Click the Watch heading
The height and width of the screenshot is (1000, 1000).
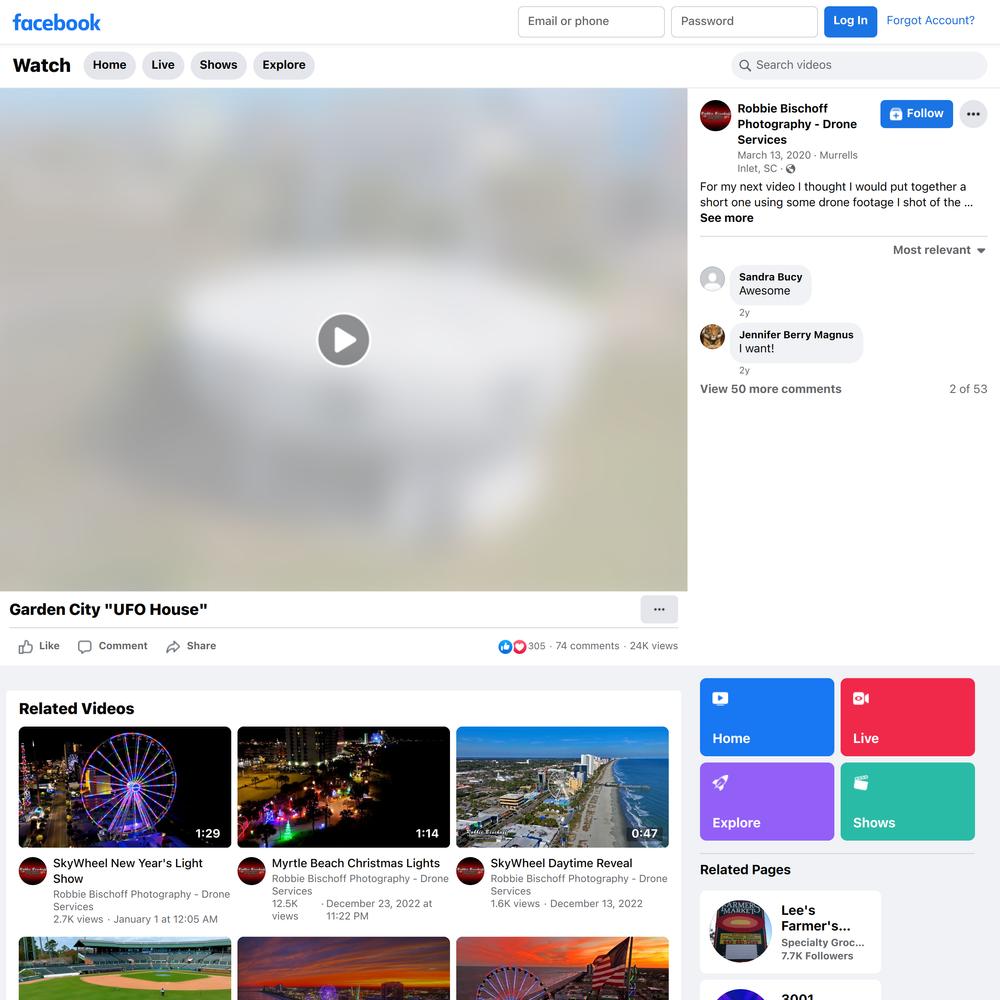tap(41, 65)
